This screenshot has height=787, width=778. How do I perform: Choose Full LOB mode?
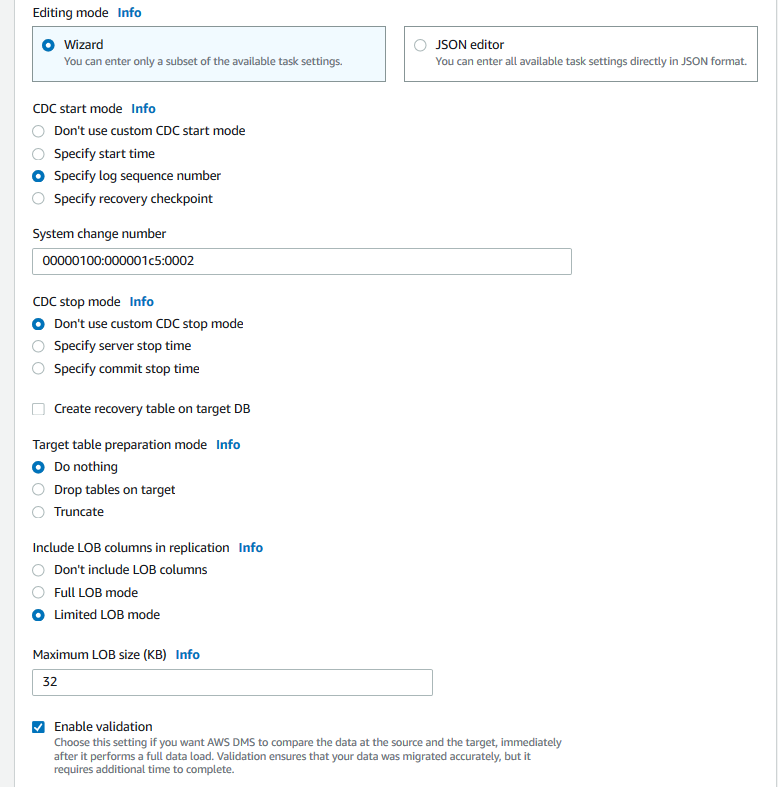38,593
